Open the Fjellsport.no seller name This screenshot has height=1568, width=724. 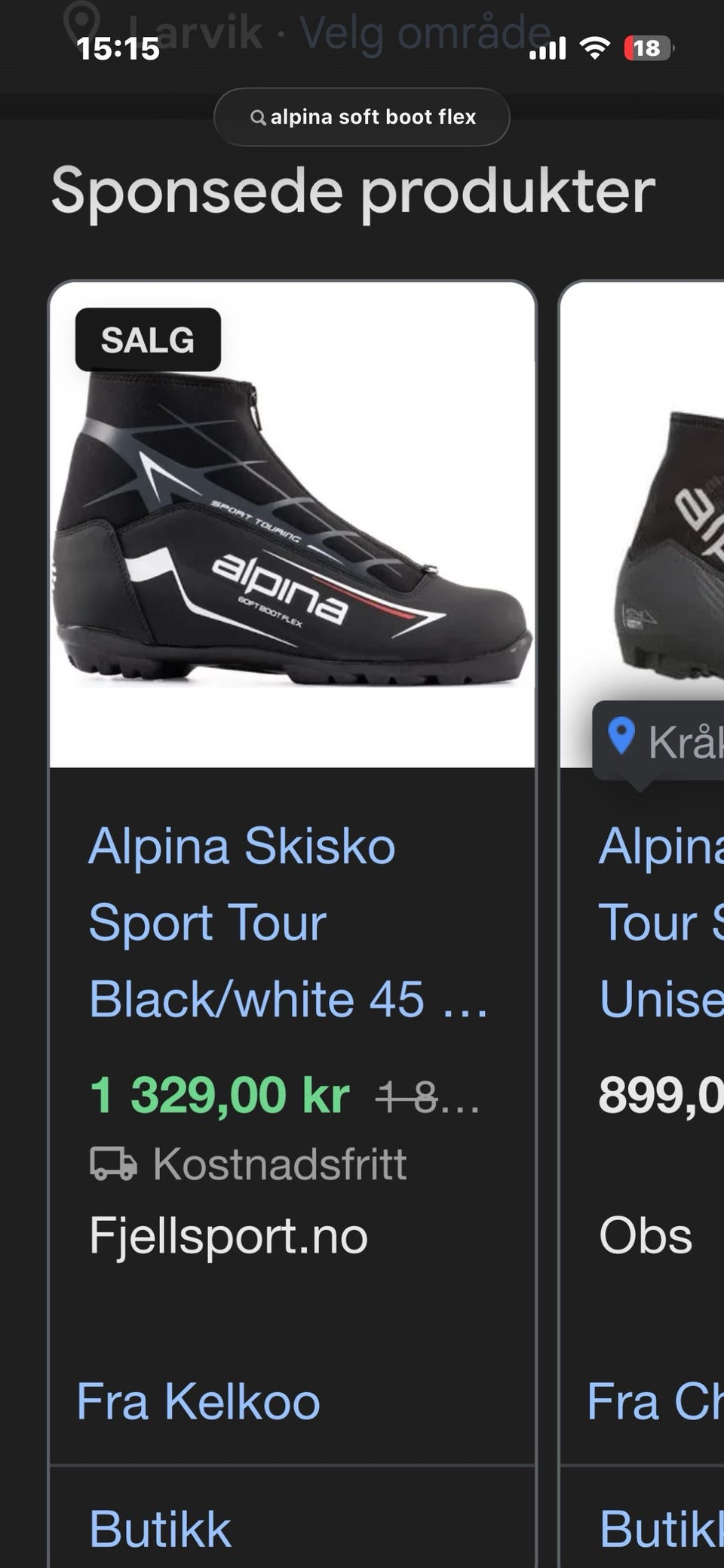229,1236
